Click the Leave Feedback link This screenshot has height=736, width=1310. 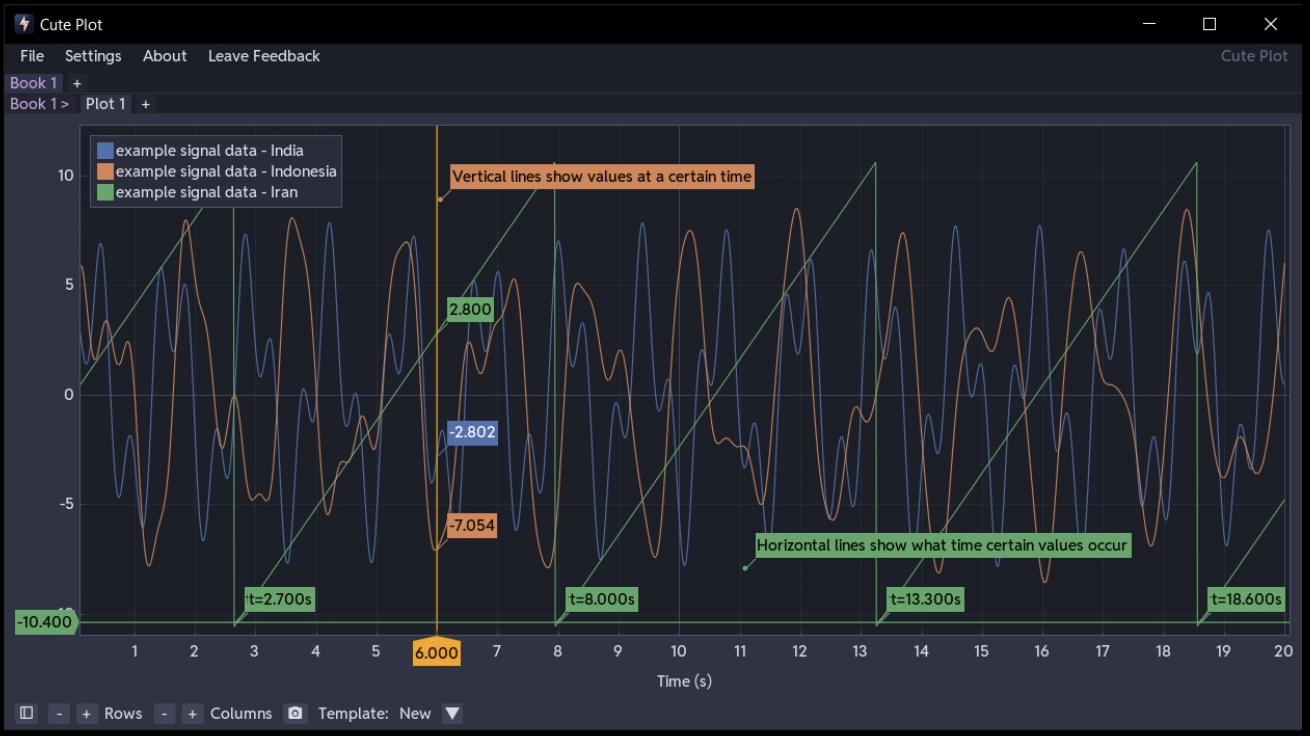click(264, 56)
